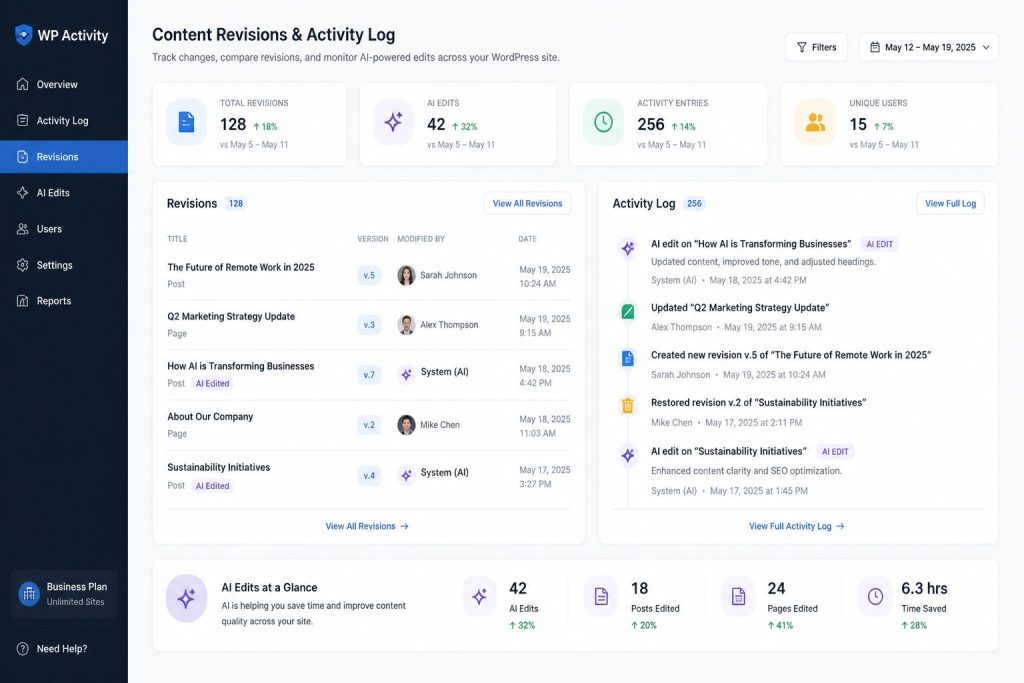Click Mike Chen's avatar in Revisions table

tap(406, 424)
